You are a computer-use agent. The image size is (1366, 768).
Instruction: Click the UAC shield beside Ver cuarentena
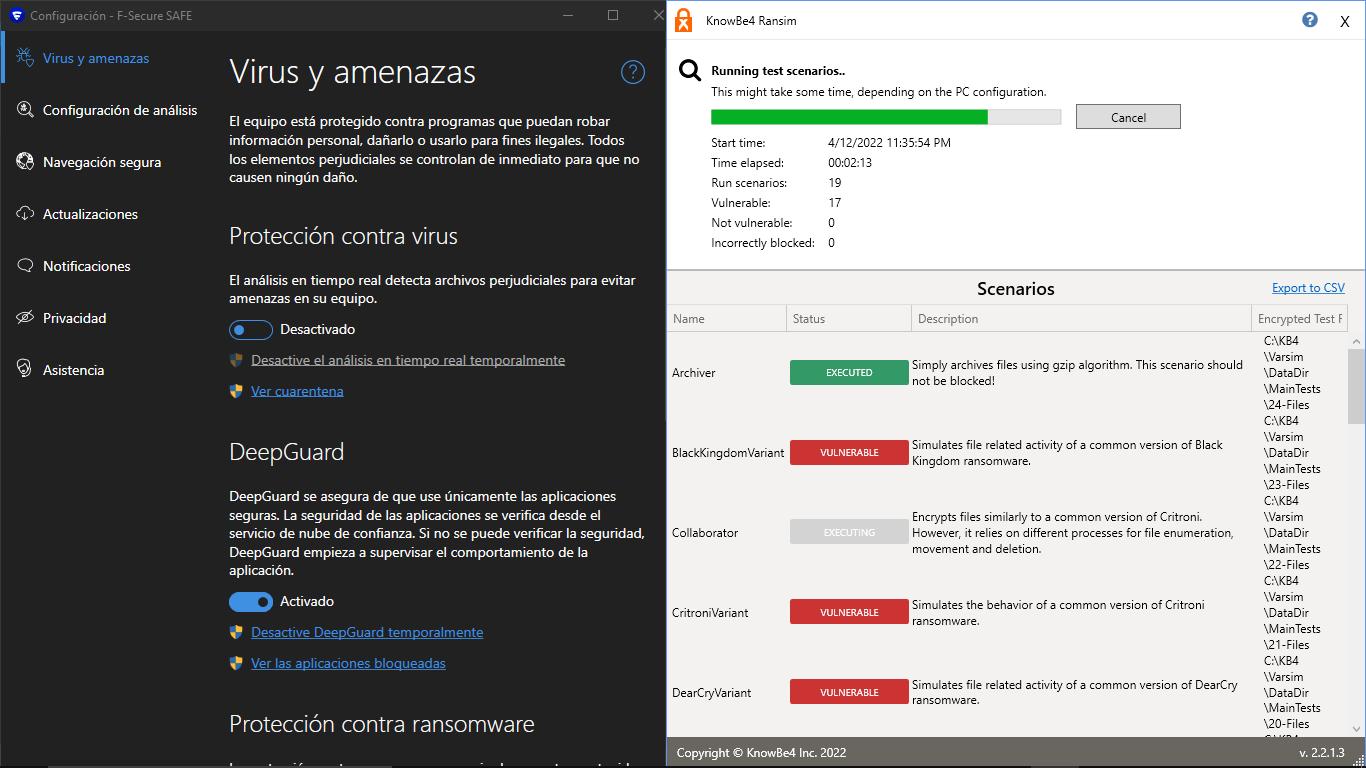tap(236, 391)
